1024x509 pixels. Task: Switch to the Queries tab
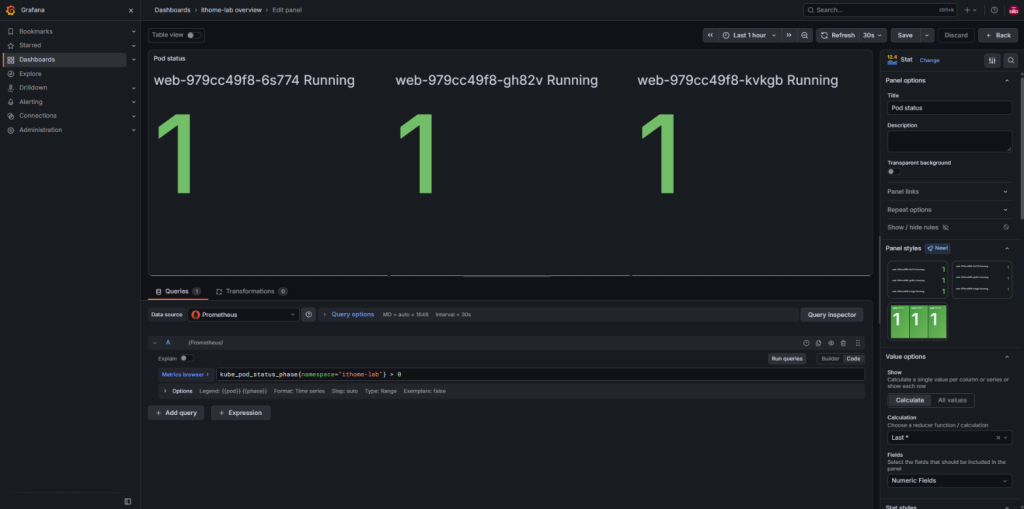tap(178, 291)
